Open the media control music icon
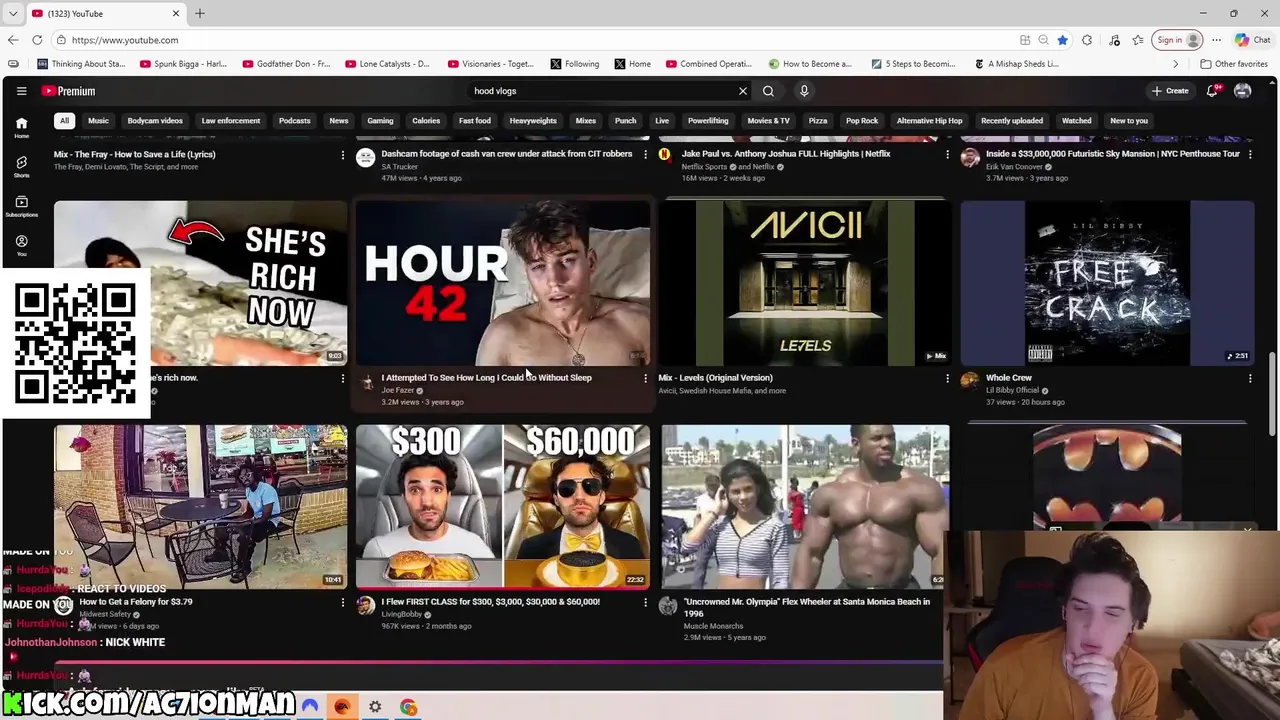 point(1114,40)
